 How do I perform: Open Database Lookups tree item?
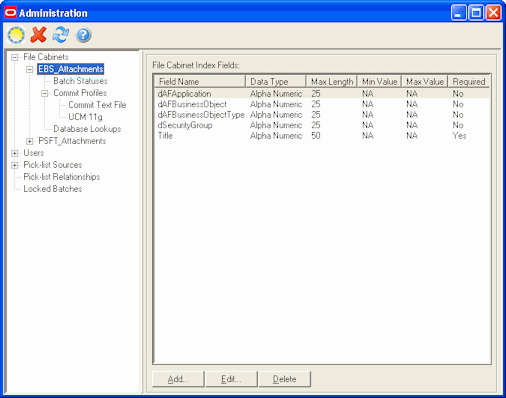[x=87, y=129]
